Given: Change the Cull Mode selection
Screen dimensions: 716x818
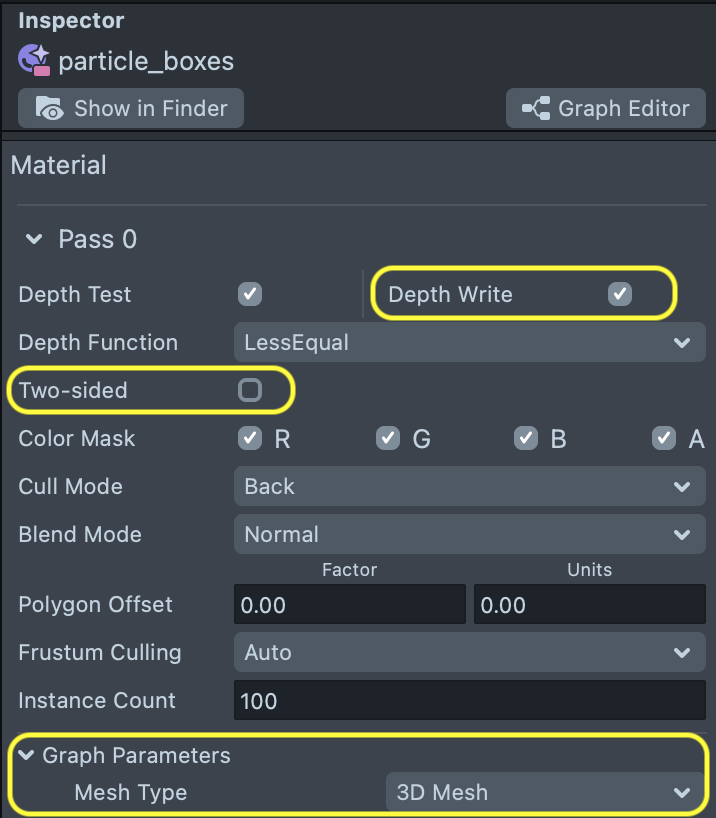Looking at the screenshot, I should pyautogui.click(x=468, y=486).
